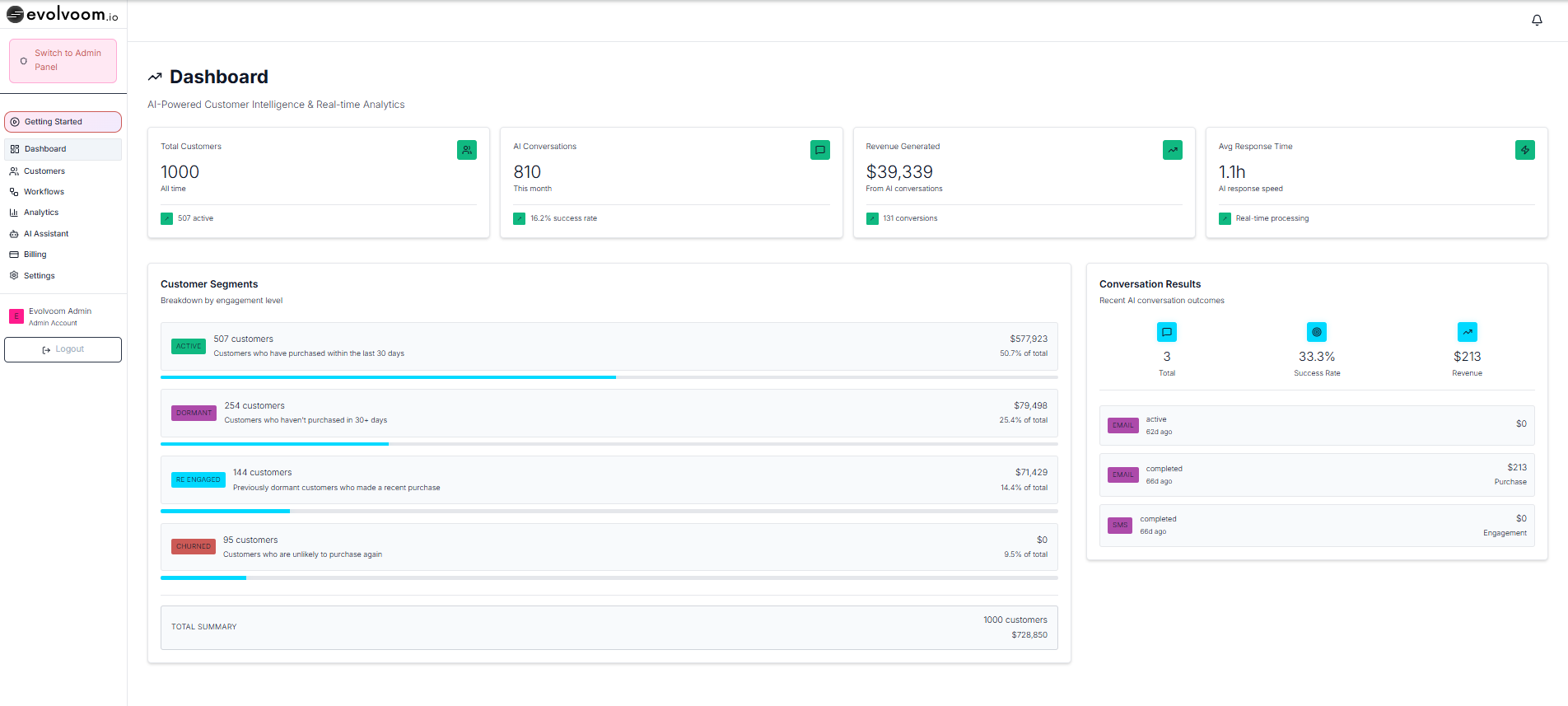Click the notification bell icon
Screen dimensions: 1568x706
[x=1537, y=20]
